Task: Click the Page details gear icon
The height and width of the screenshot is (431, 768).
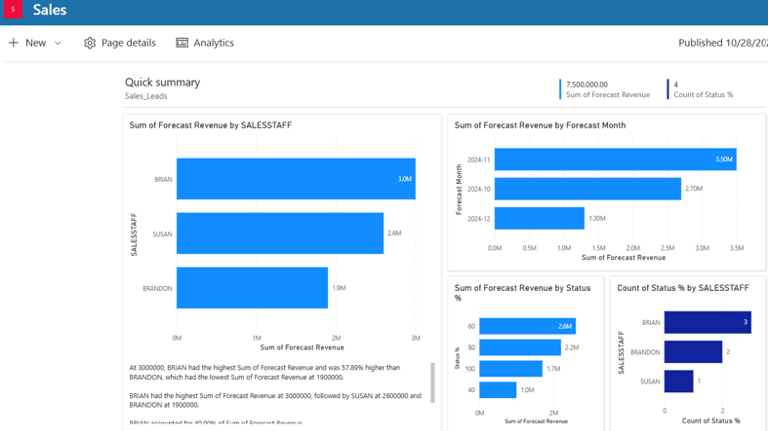Action: pyautogui.click(x=90, y=43)
